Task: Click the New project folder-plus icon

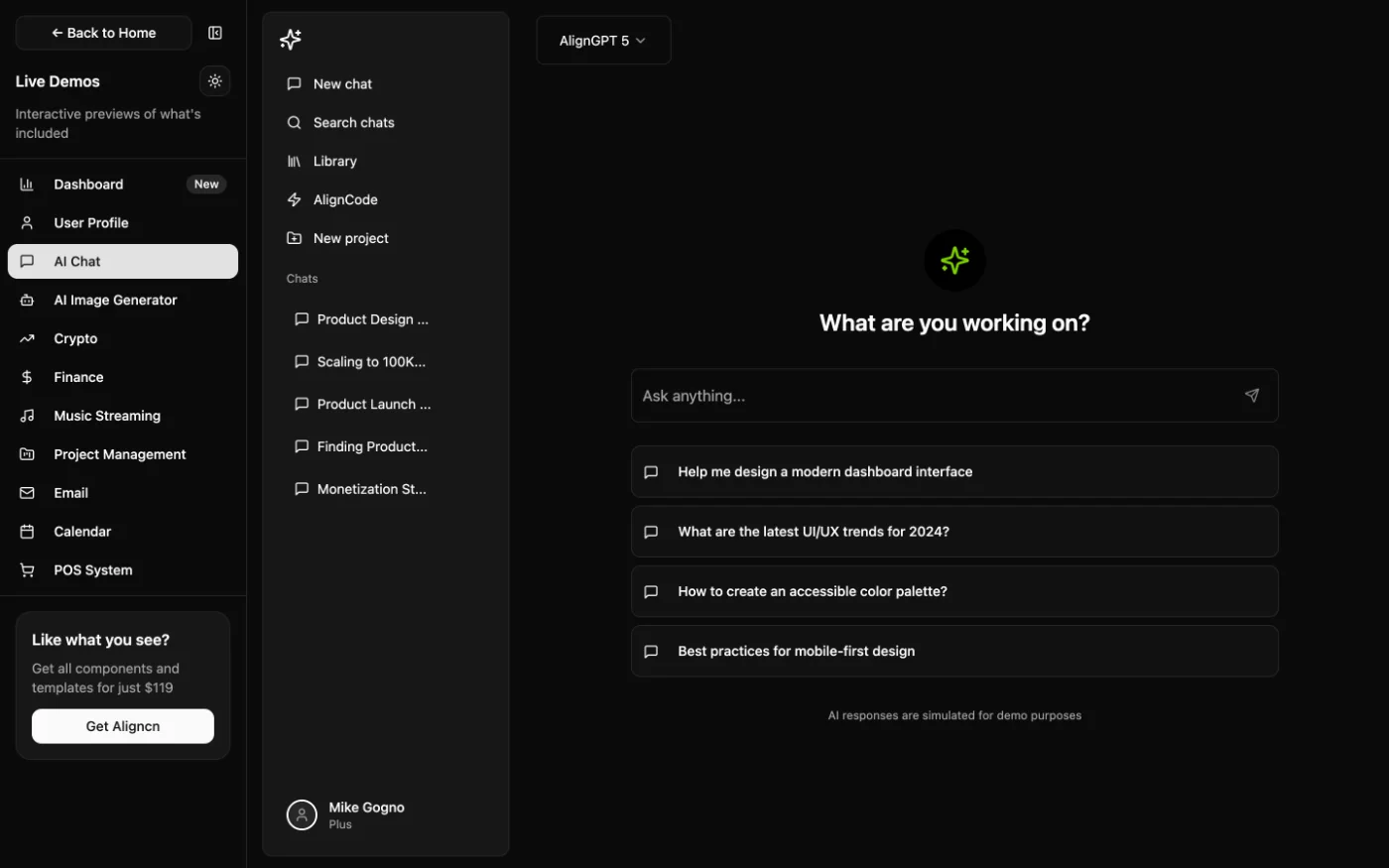Action: (x=294, y=238)
